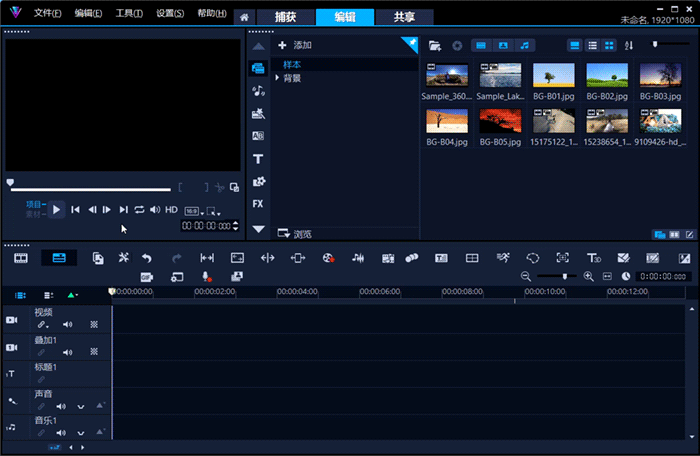Toggle repeat playback
This screenshot has height=456, width=700.
(x=139, y=209)
